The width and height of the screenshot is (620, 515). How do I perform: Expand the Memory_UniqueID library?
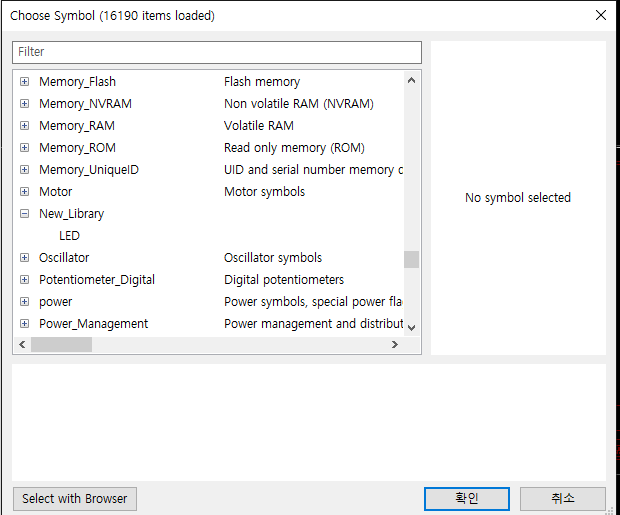(25, 170)
